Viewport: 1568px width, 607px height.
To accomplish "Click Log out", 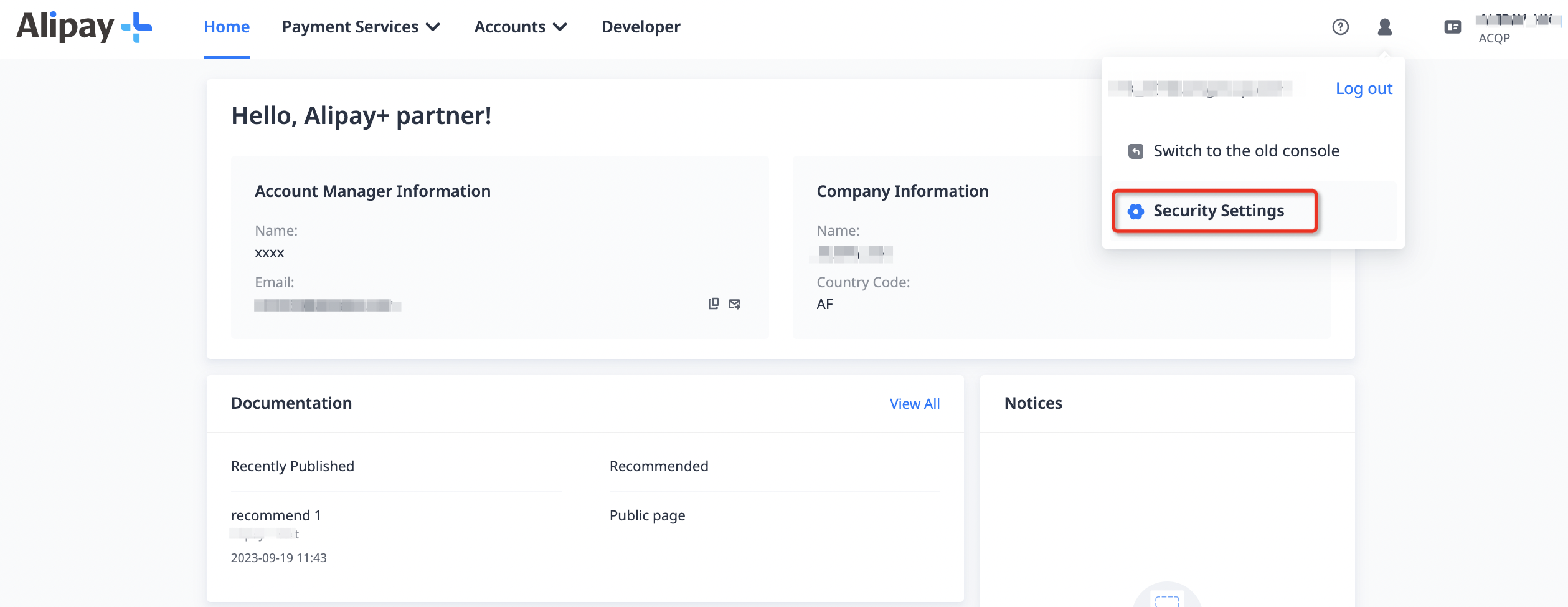I will [x=1364, y=88].
